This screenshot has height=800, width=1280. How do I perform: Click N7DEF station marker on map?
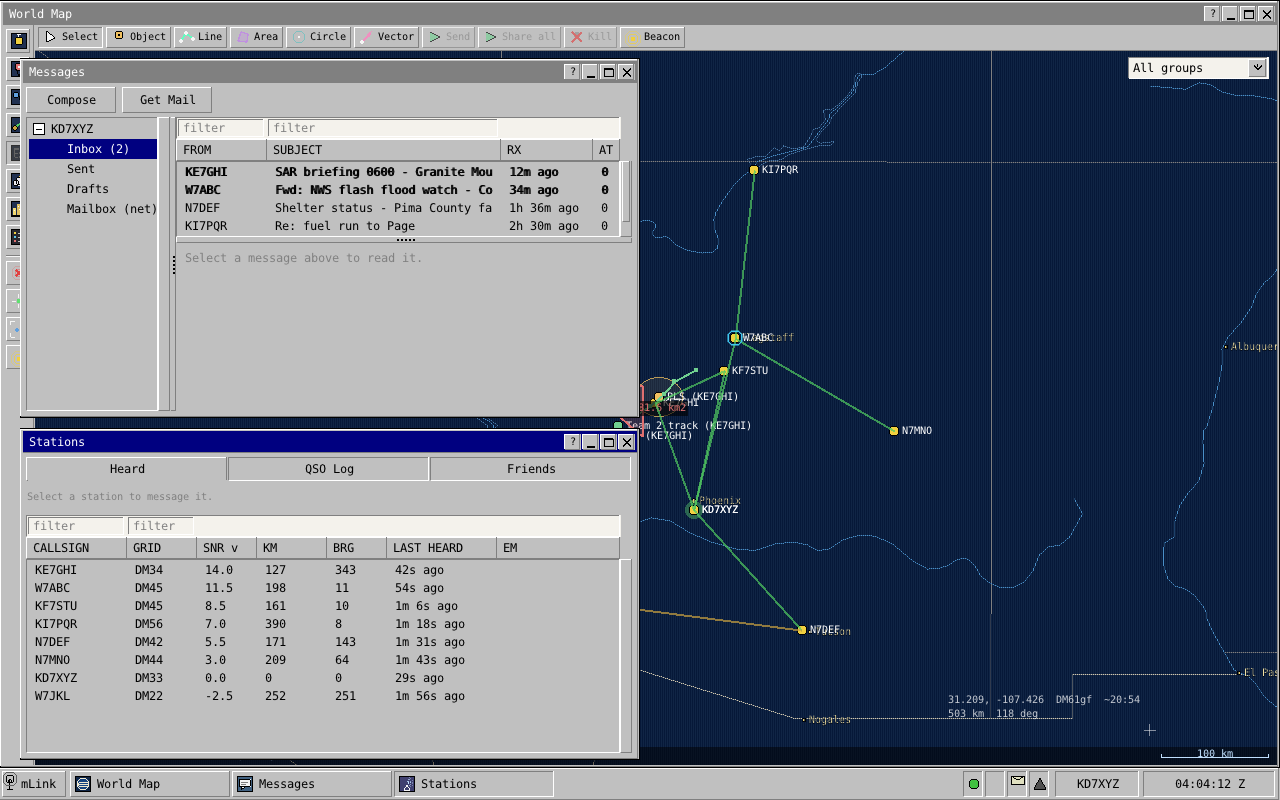tap(802, 630)
